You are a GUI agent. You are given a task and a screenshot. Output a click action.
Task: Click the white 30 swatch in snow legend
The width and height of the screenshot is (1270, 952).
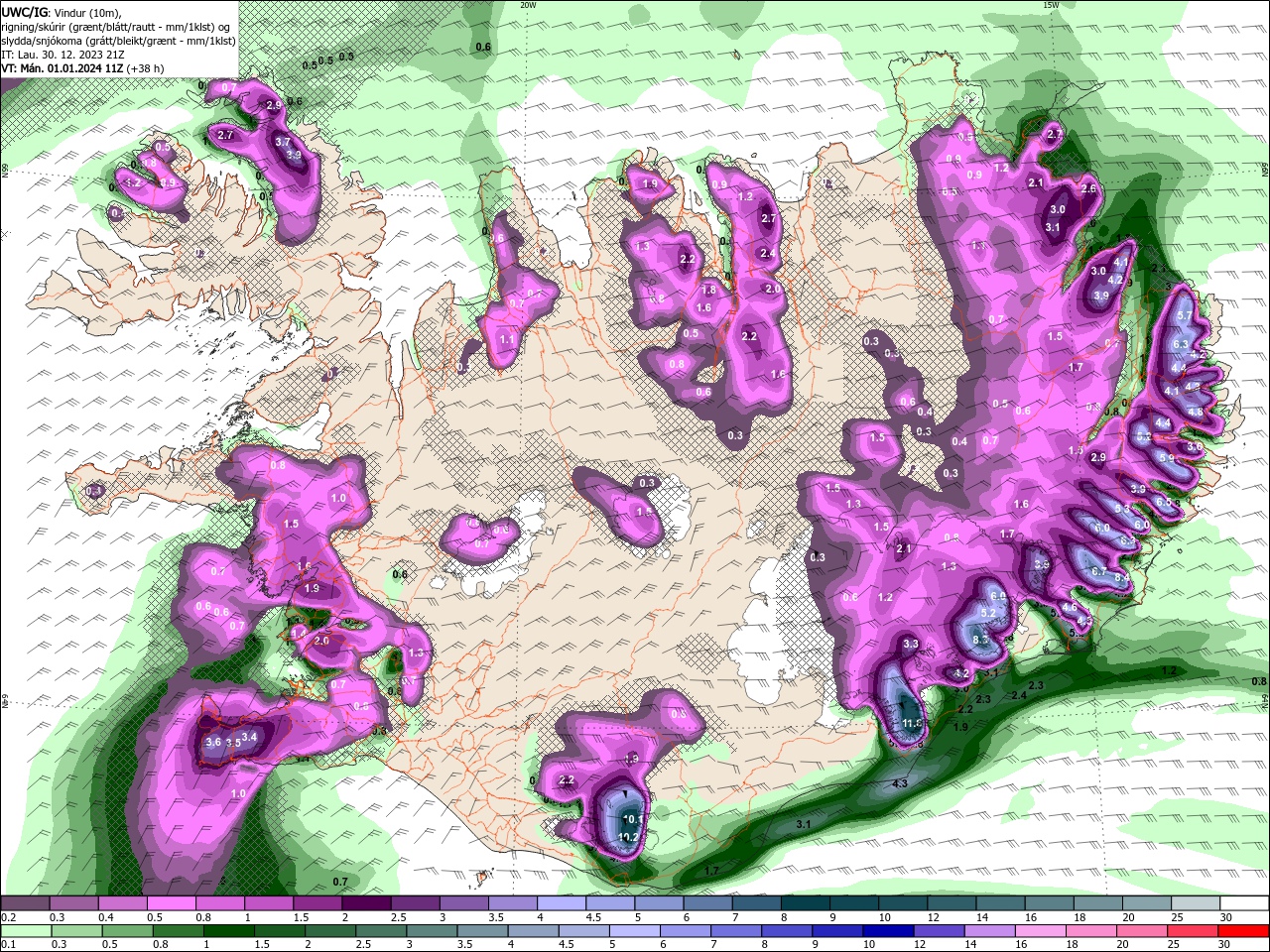pyautogui.click(x=1244, y=903)
